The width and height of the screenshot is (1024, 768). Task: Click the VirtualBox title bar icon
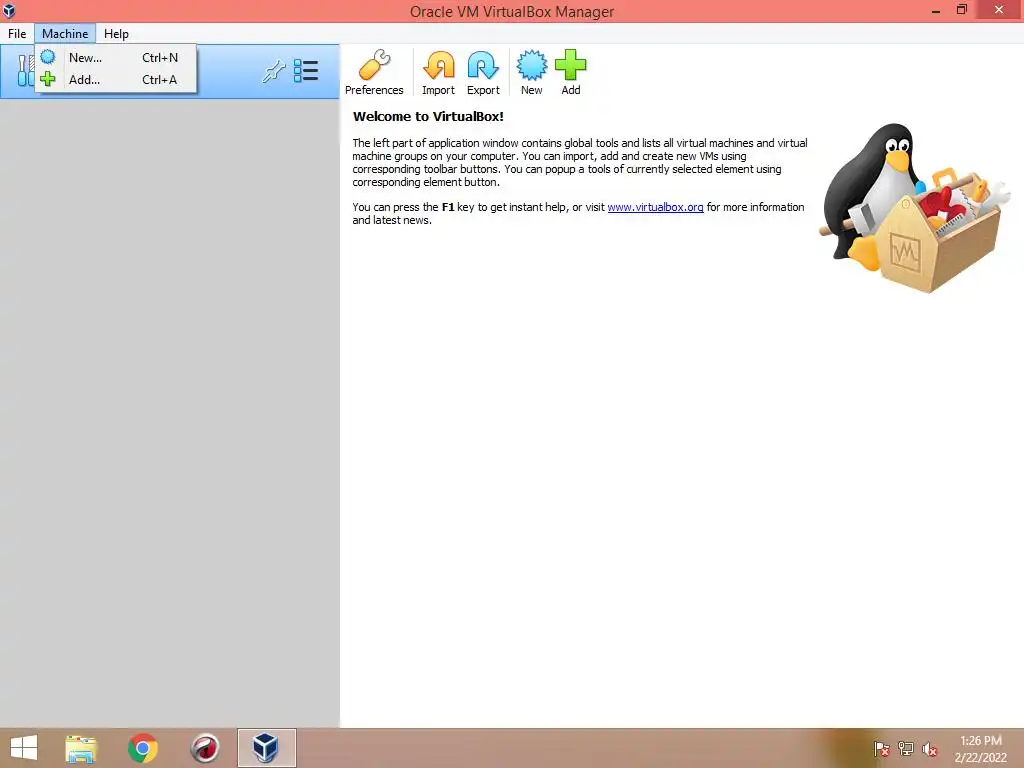pos(9,10)
